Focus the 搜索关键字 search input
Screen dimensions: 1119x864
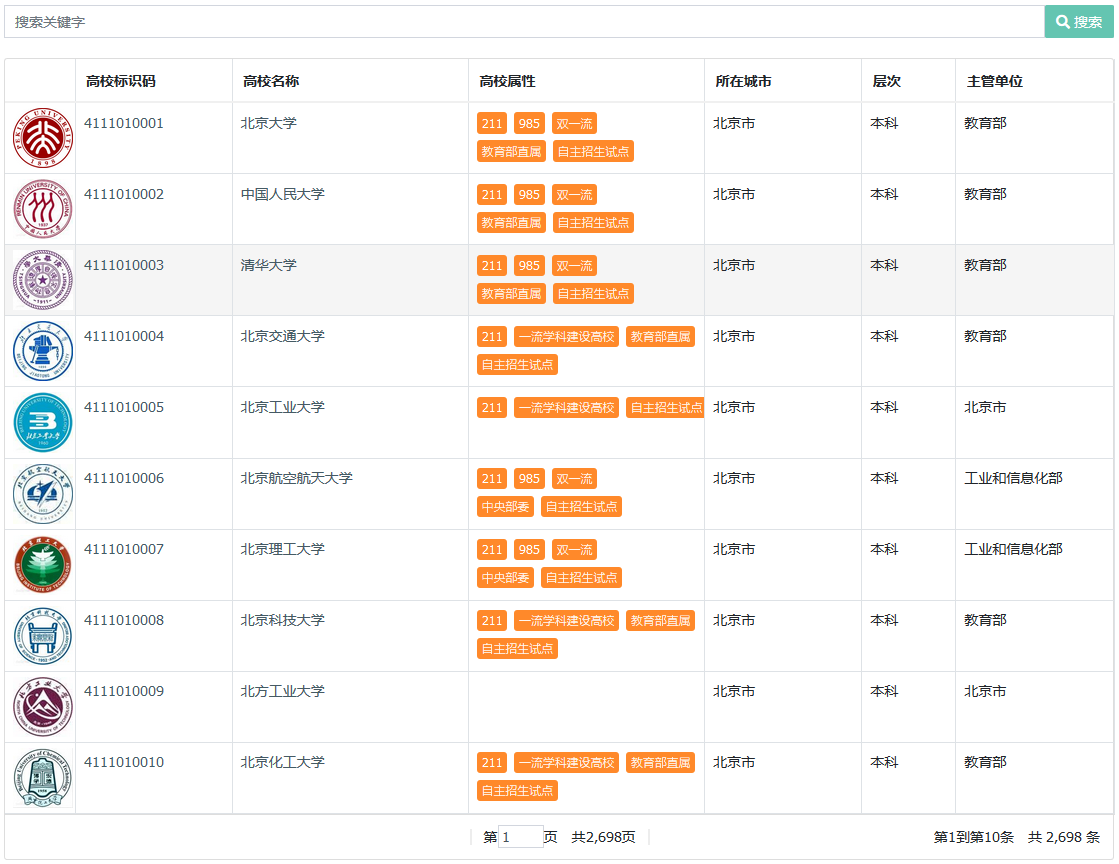click(x=525, y=22)
